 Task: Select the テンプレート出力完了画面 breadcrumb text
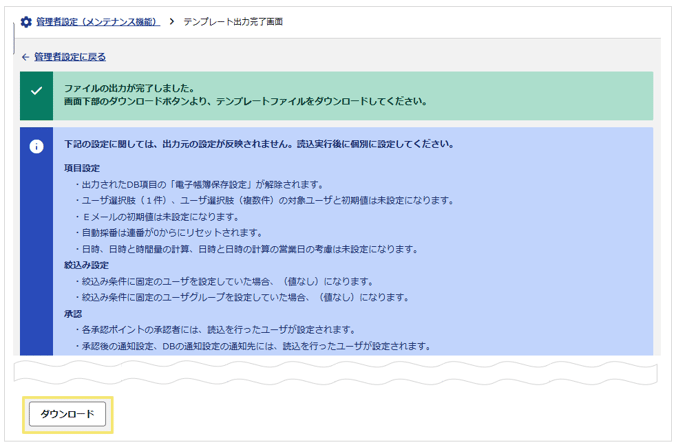[233, 22]
